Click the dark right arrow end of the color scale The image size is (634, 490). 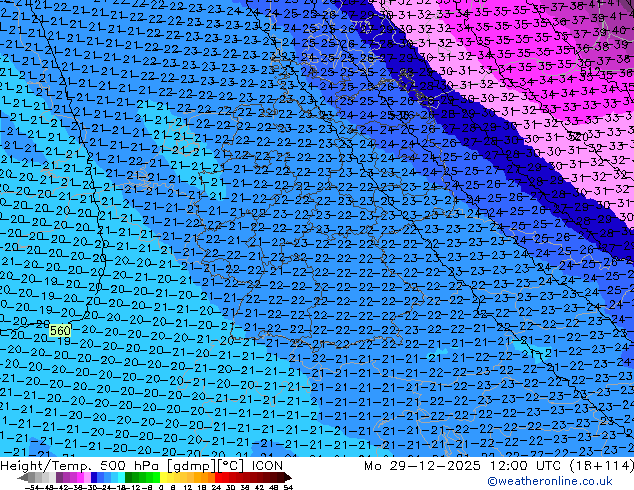287,477
